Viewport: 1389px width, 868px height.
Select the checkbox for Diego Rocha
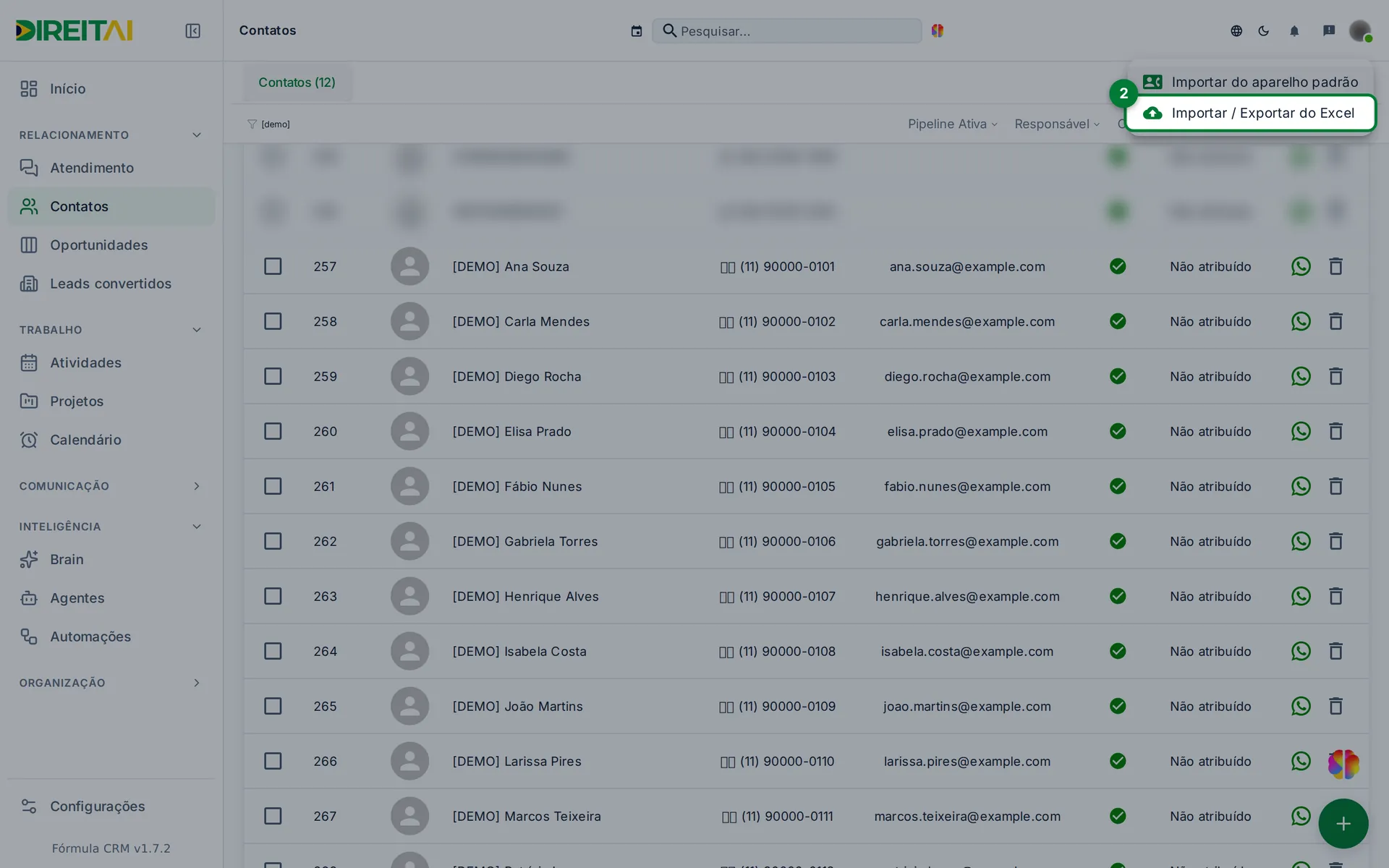[273, 376]
